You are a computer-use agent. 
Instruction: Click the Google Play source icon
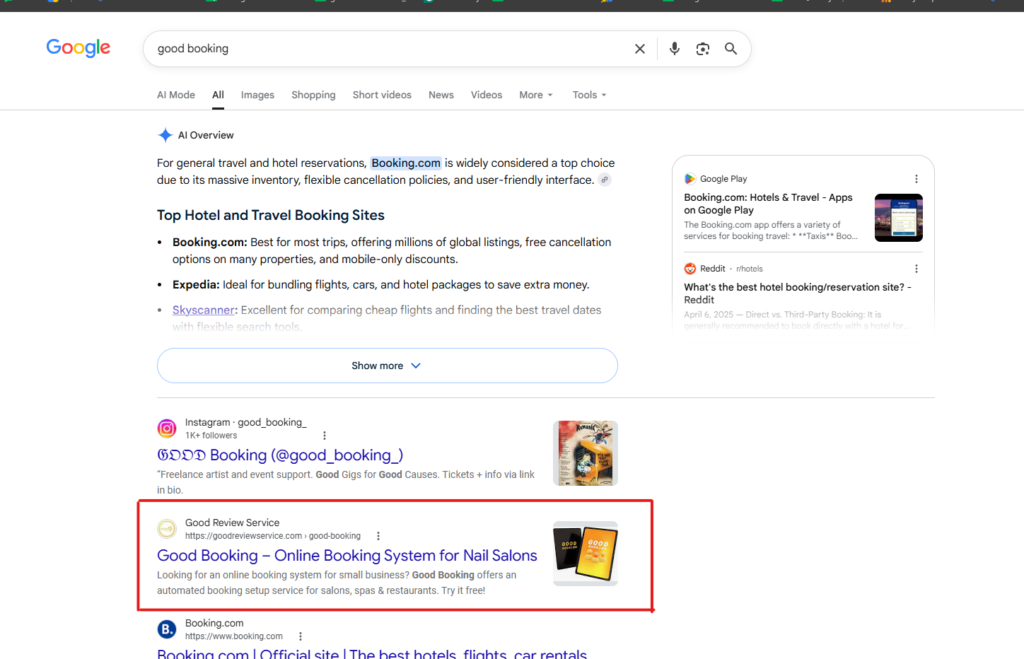pos(690,179)
